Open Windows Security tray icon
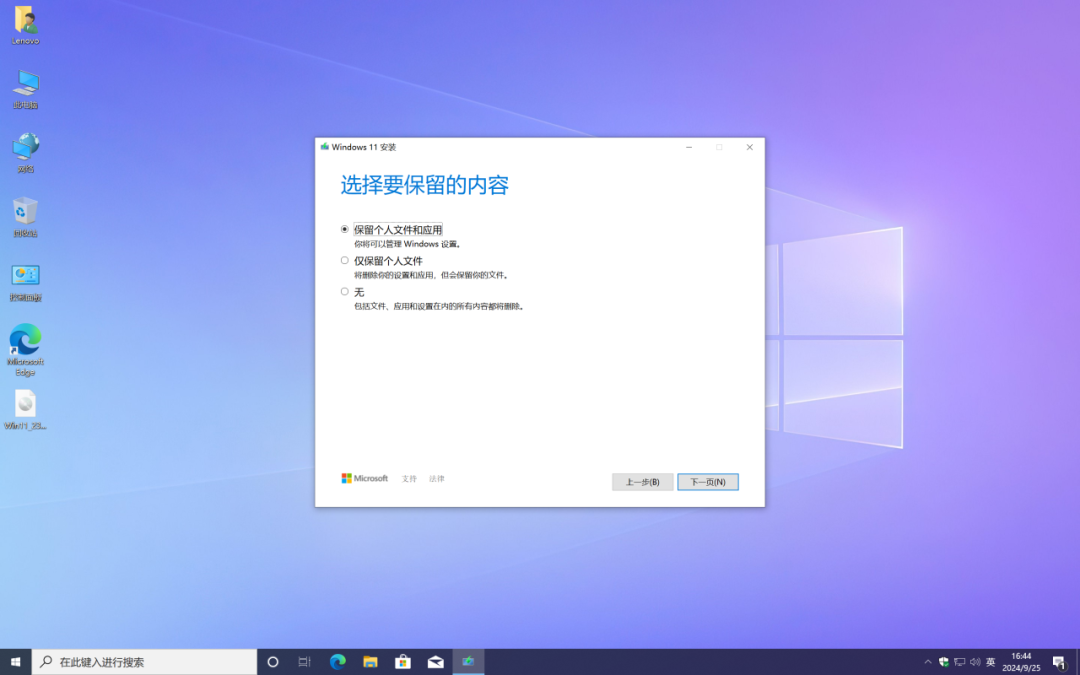Screen dimensions: 1080x675 pos(944,662)
